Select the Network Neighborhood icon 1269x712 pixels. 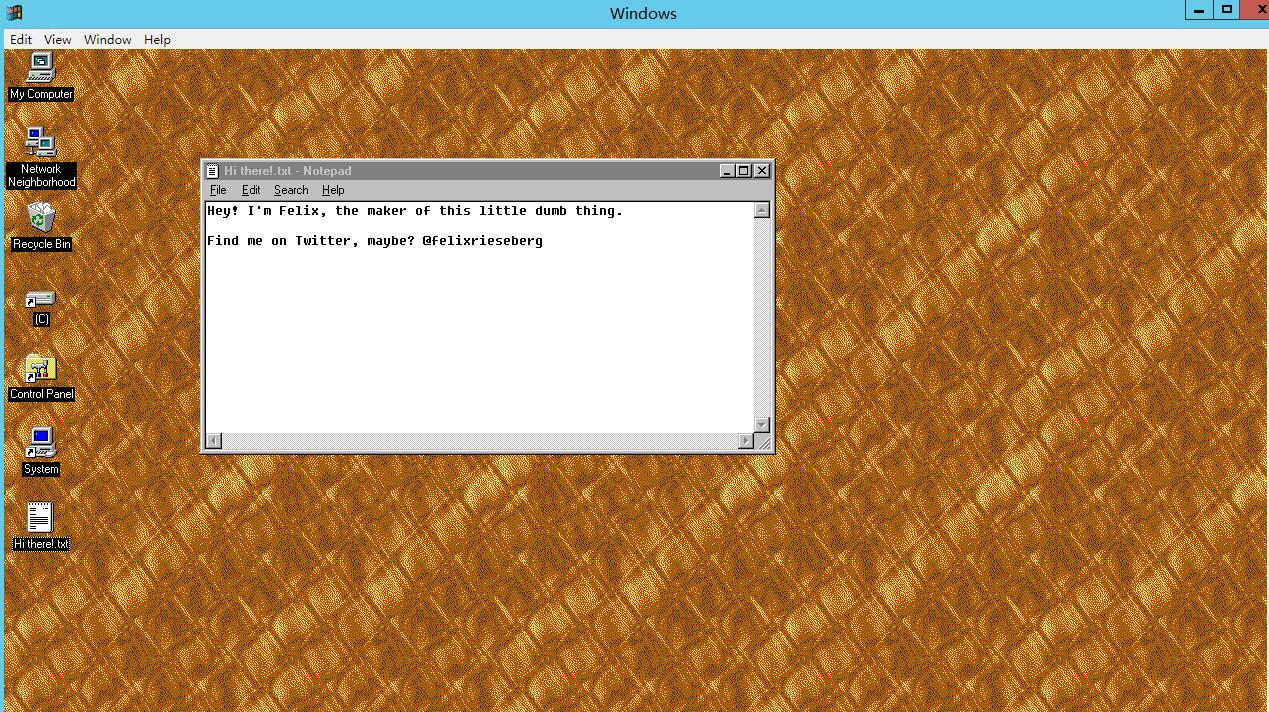coord(41,157)
